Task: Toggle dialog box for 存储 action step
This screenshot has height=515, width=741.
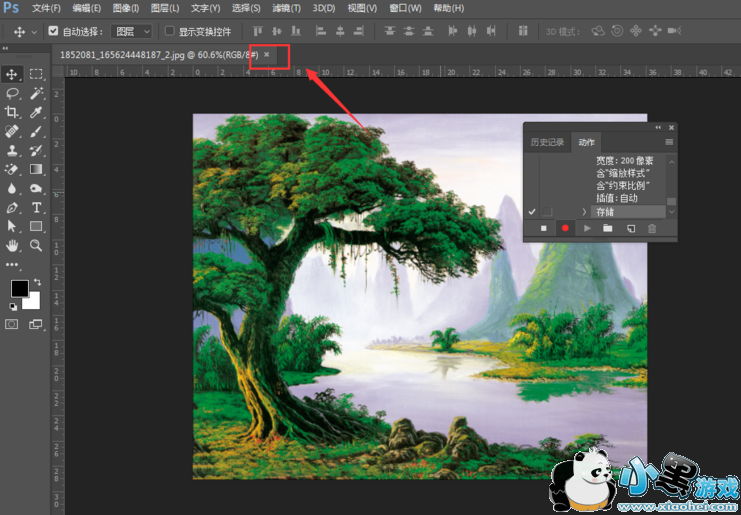Action: tap(547, 212)
